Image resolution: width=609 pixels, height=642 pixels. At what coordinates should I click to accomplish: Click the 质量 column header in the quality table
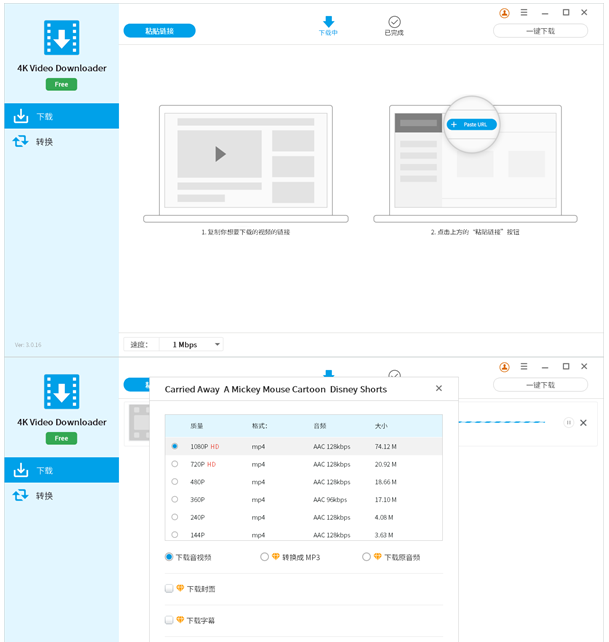(x=197, y=426)
